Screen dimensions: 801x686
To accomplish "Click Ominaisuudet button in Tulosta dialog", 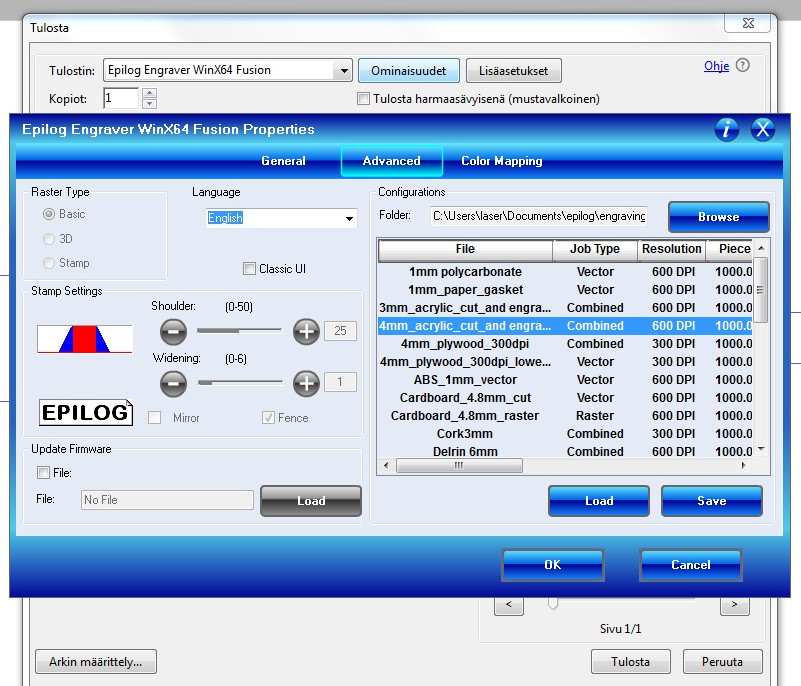I will tap(409, 70).
